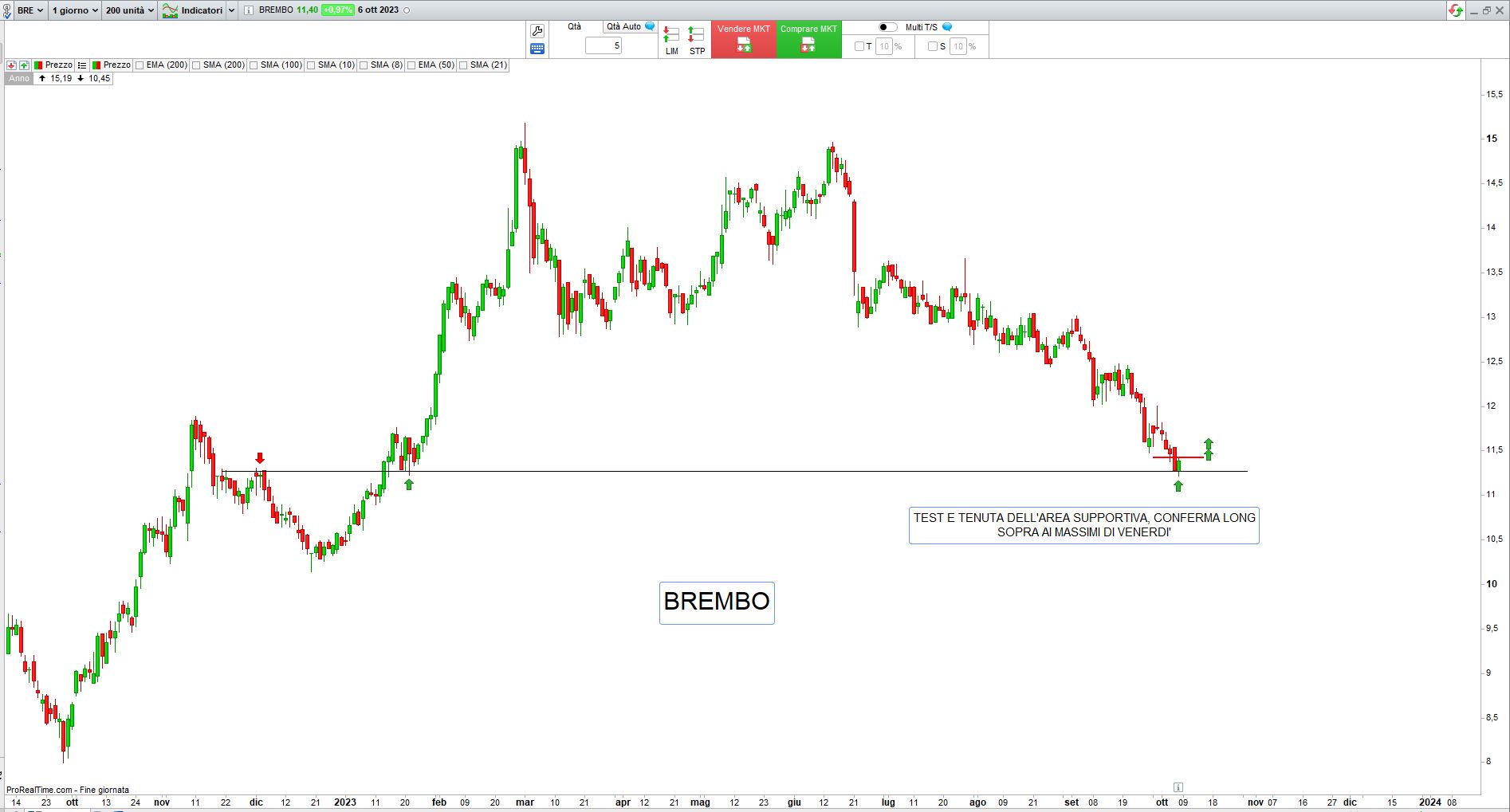Open the wrench settings icon in trading bar

(x=537, y=31)
